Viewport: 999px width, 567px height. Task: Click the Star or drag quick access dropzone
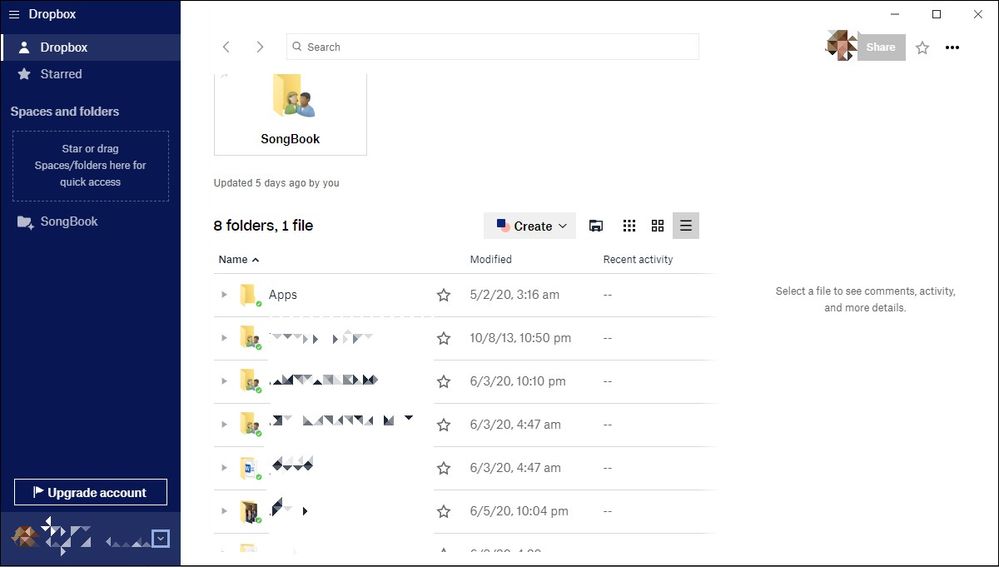coord(90,166)
